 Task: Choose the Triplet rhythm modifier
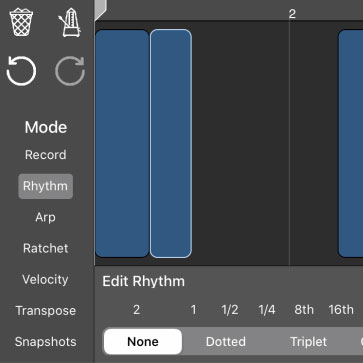(x=308, y=342)
